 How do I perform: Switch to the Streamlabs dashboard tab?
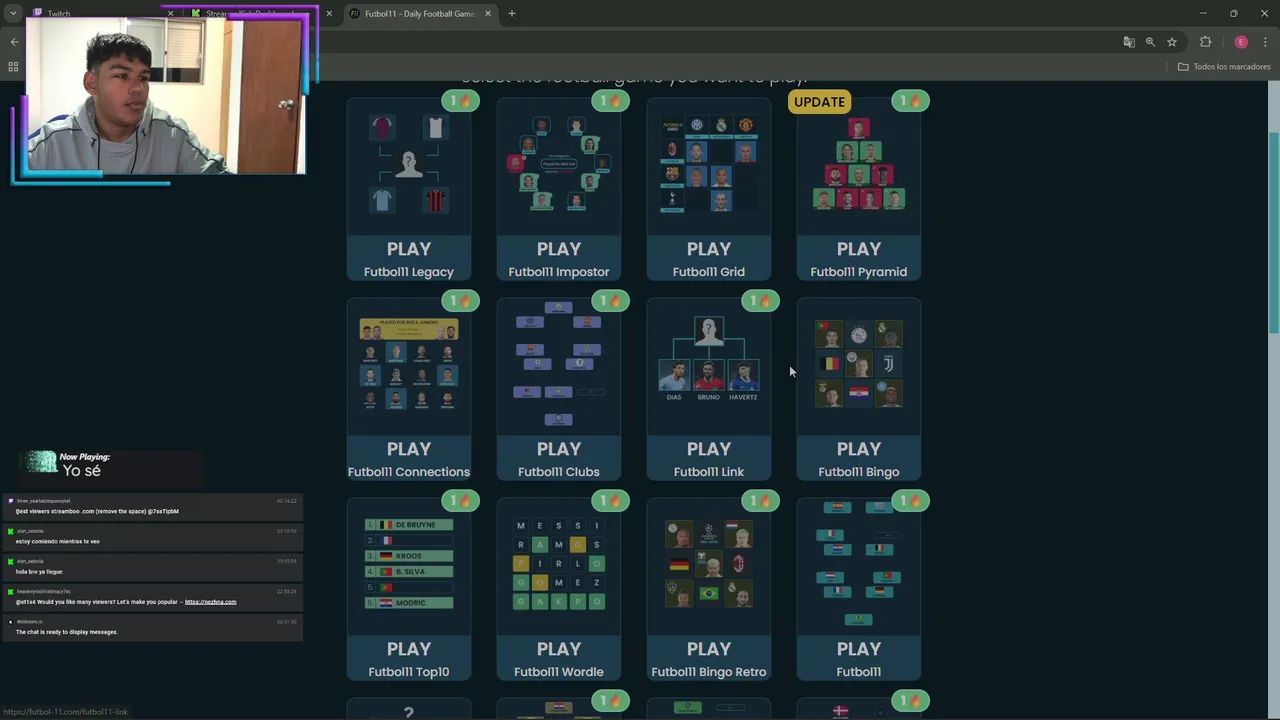250,14
